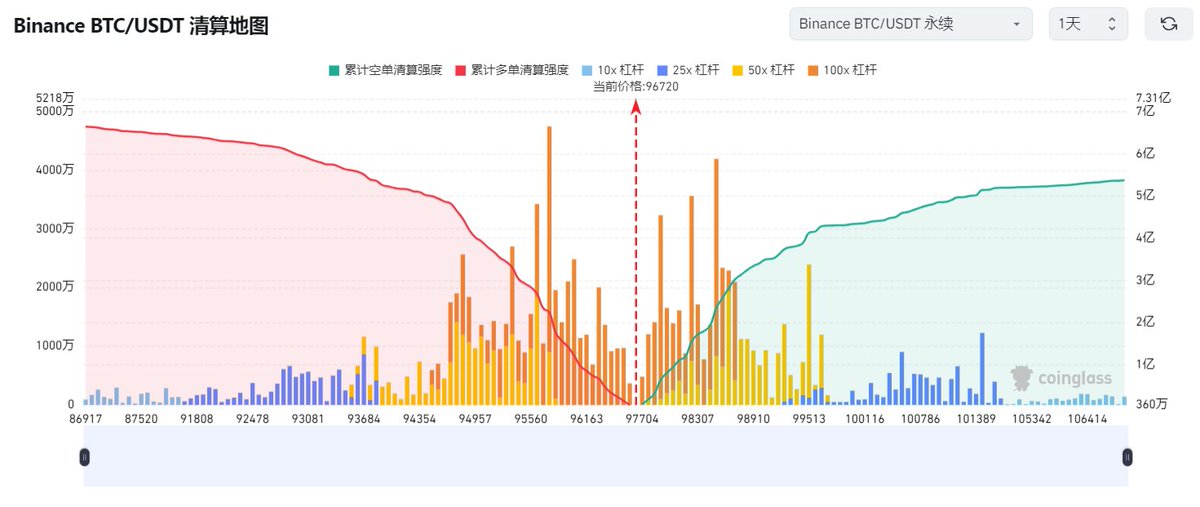Open the Binance BTC/USDT 永续 dropdown
The height and width of the screenshot is (507, 1200).
pos(910,24)
